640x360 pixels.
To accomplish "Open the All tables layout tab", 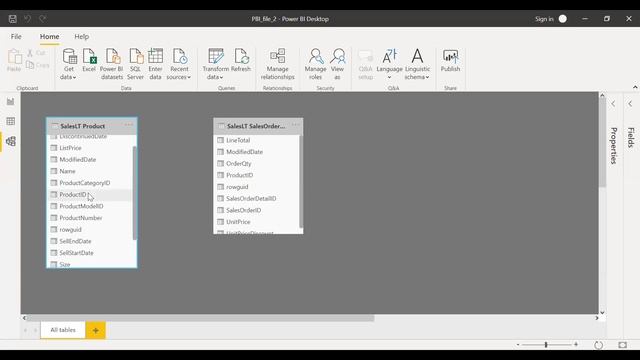I will coord(63,330).
